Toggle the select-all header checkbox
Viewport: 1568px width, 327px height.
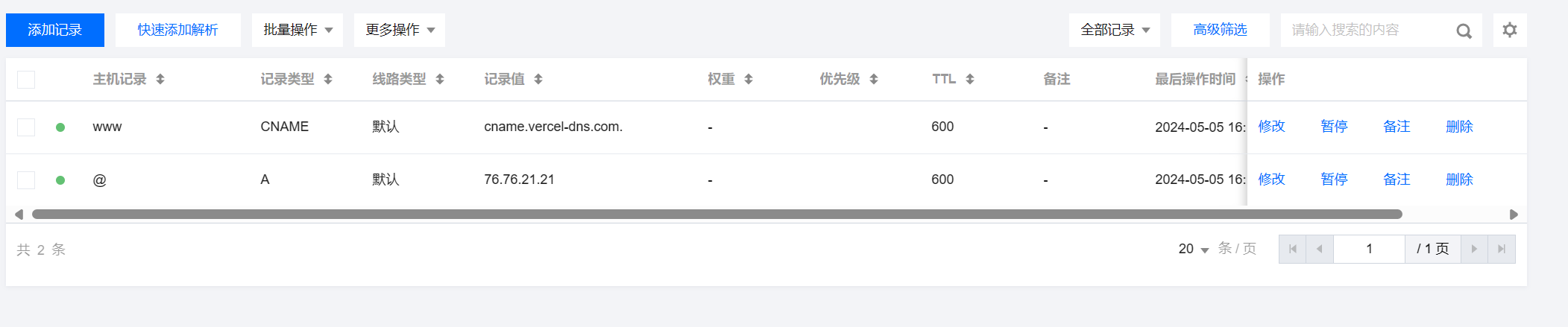click(x=26, y=80)
